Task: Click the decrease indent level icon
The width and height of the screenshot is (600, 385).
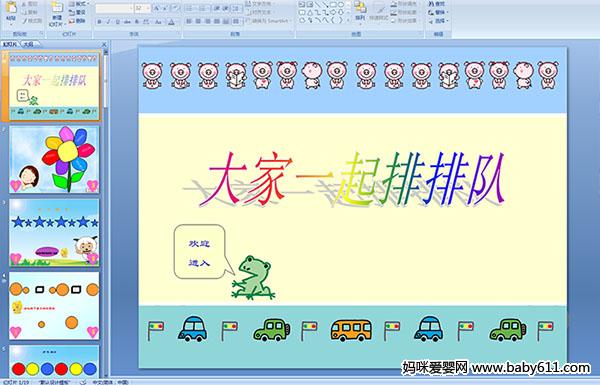Action: pos(217,8)
